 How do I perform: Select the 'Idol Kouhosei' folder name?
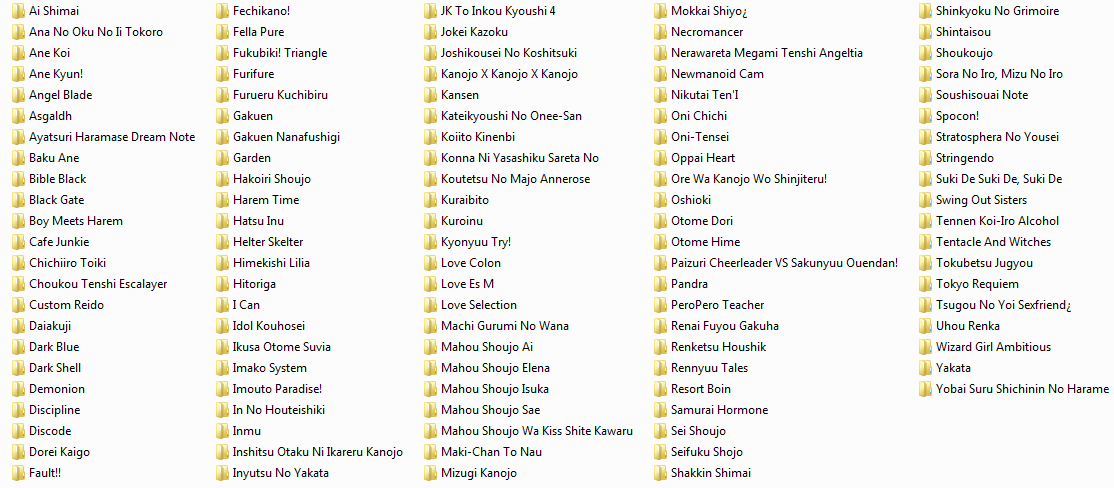269,326
